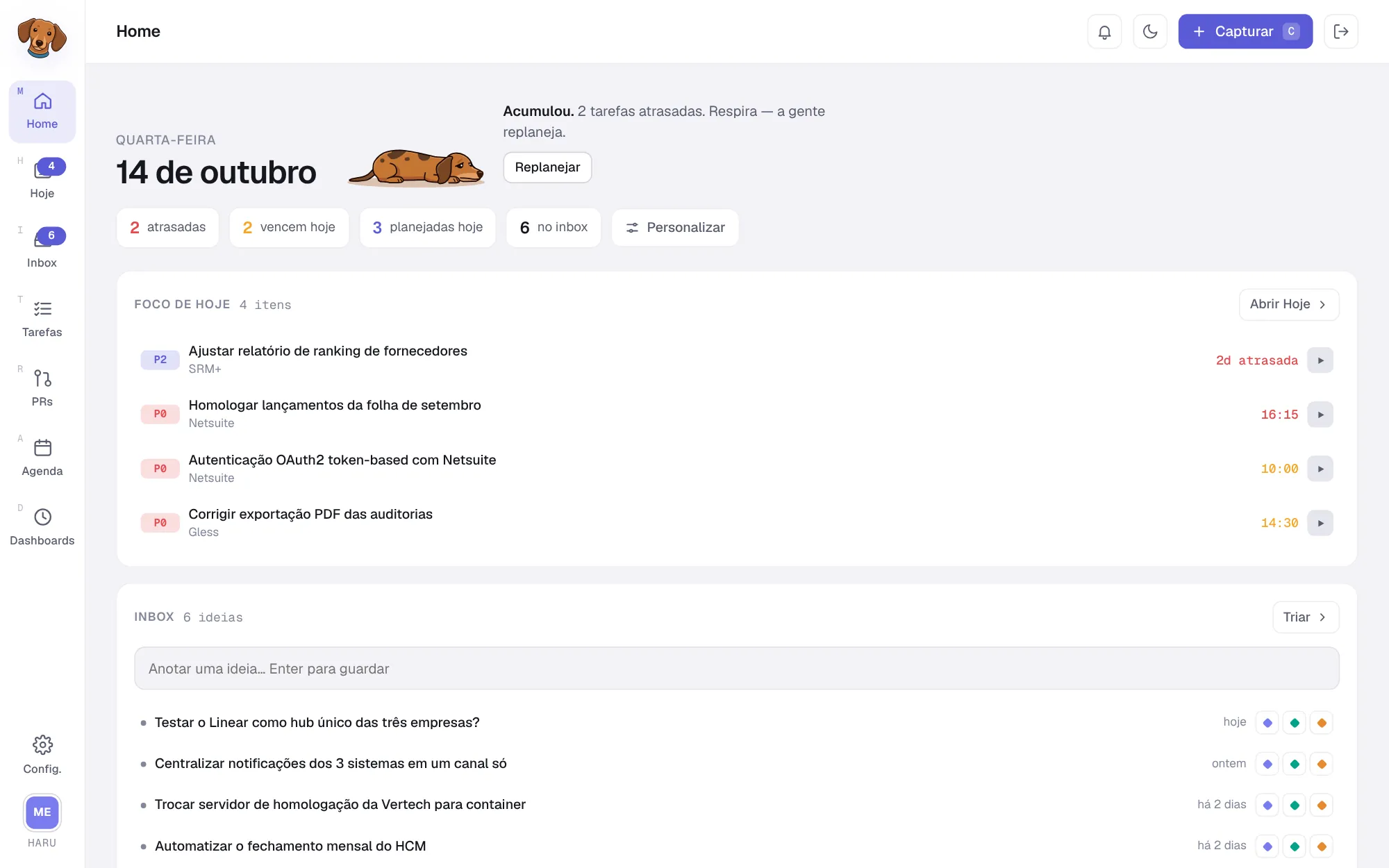The height and width of the screenshot is (868, 1389).
Task: Select the 3 planejadas hoje chip
Action: click(427, 228)
